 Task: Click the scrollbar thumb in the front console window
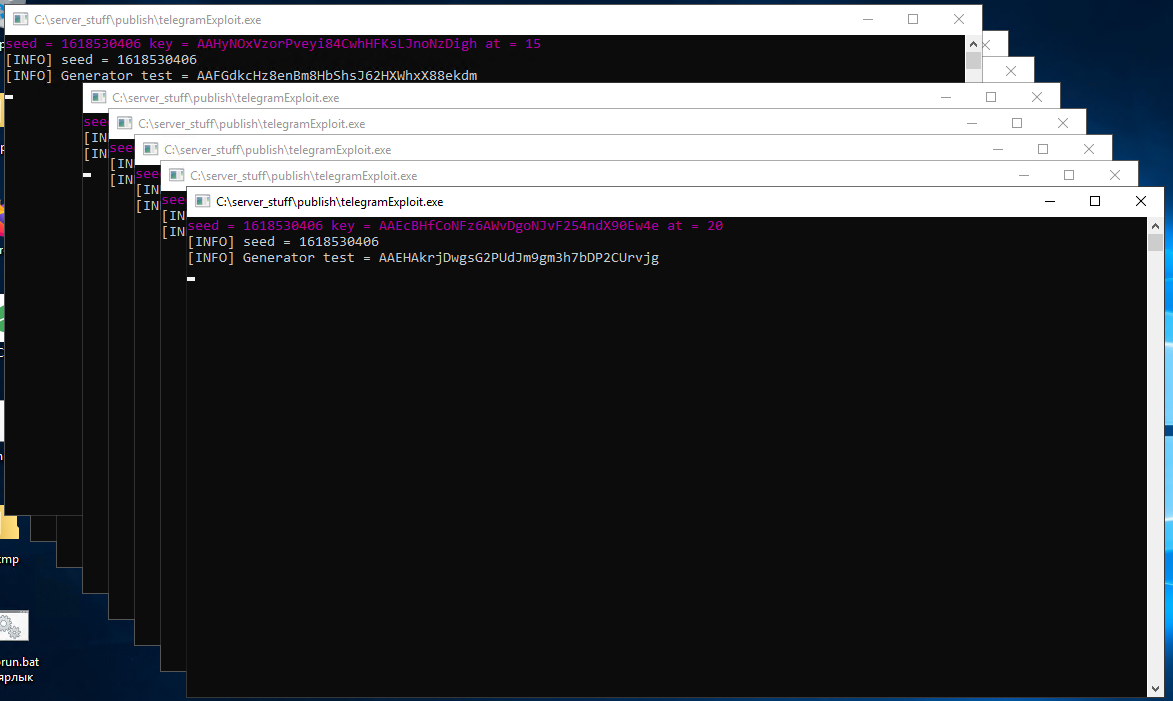pyautogui.click(x=1155, y=242)
